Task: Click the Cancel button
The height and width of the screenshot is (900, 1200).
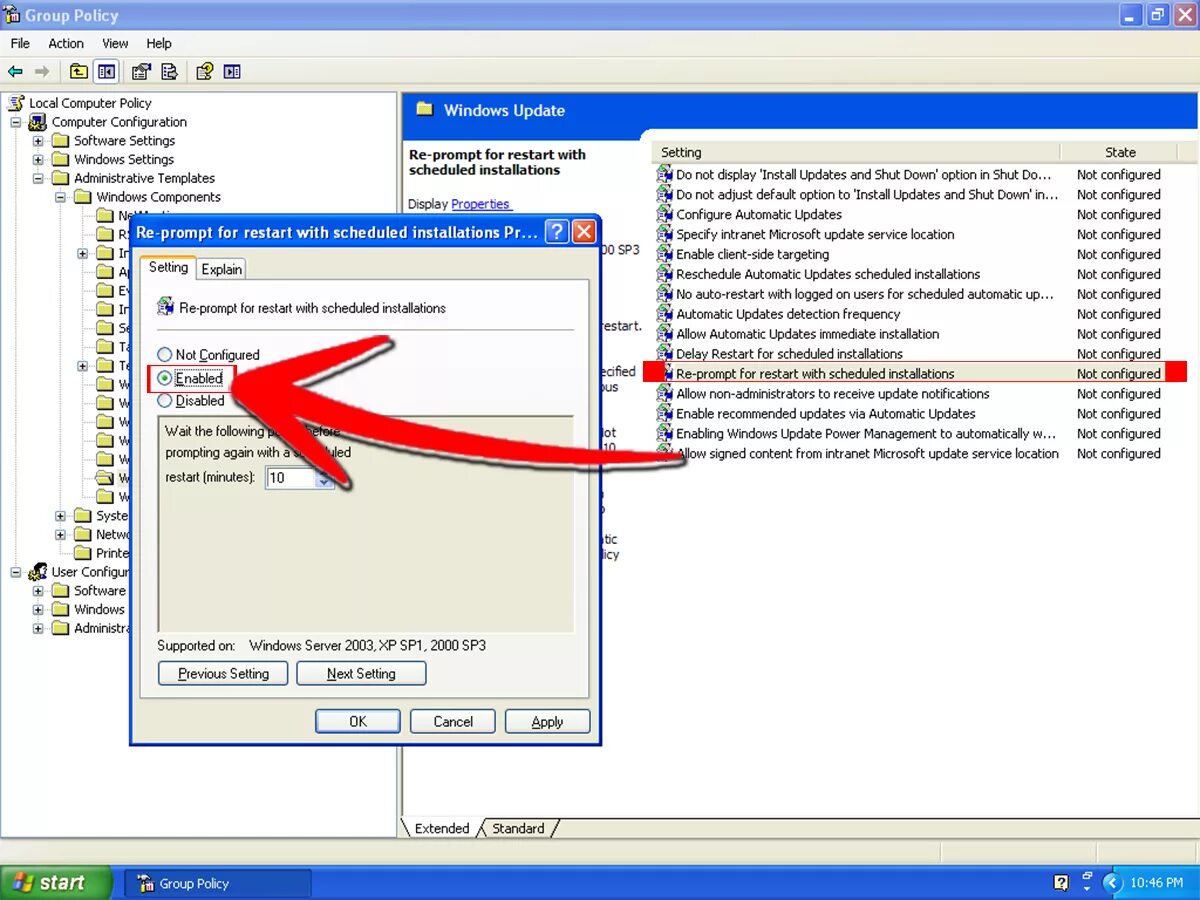Action: [x=453, y=721]
